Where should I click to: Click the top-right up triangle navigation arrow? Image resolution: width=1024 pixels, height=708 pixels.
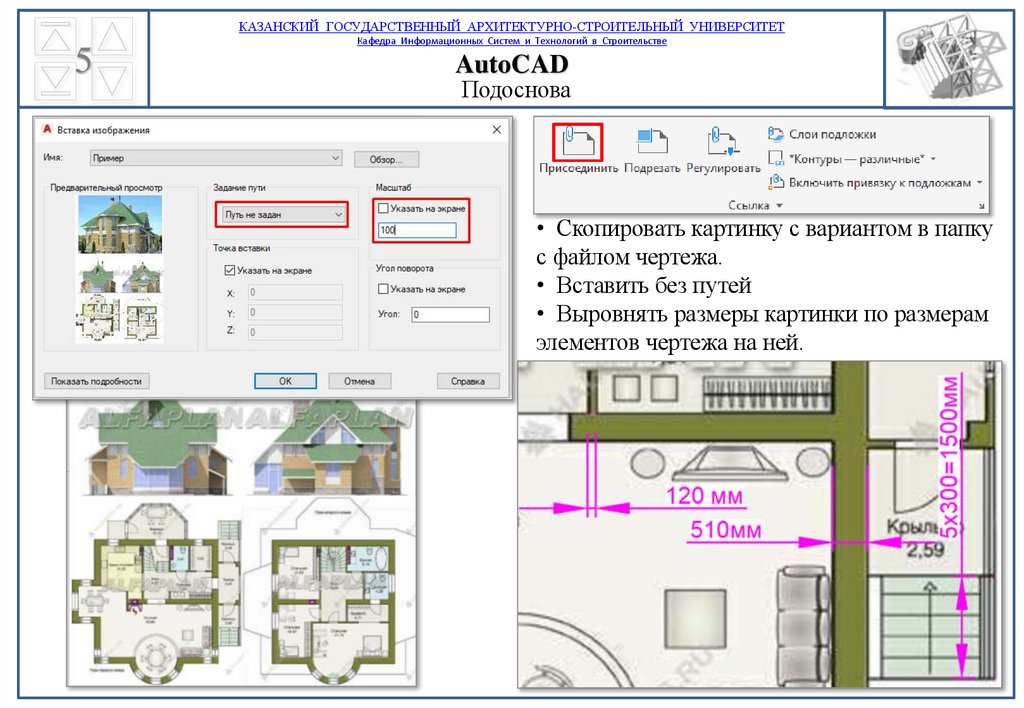(112, 37)
